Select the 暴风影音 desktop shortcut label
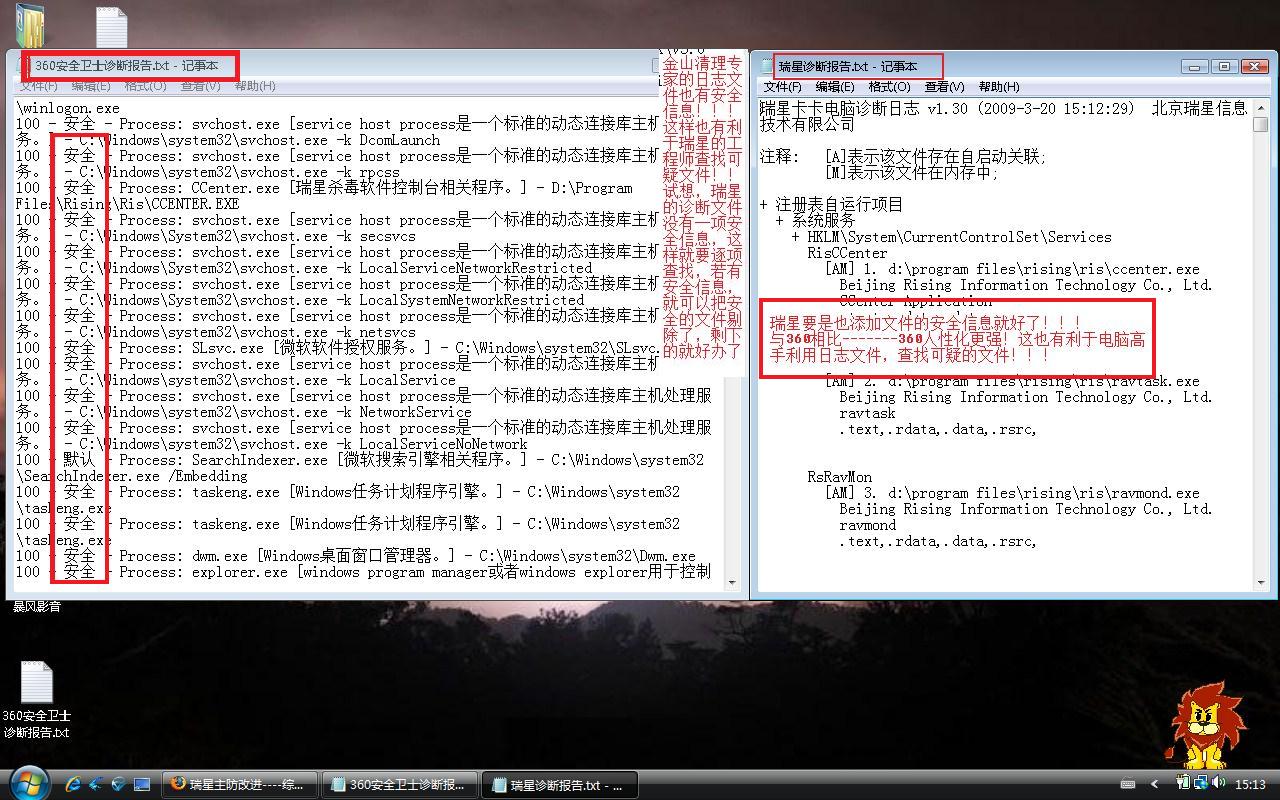Screen dimensions: 1280x800 pyautogui.click(x=37, y=606)
